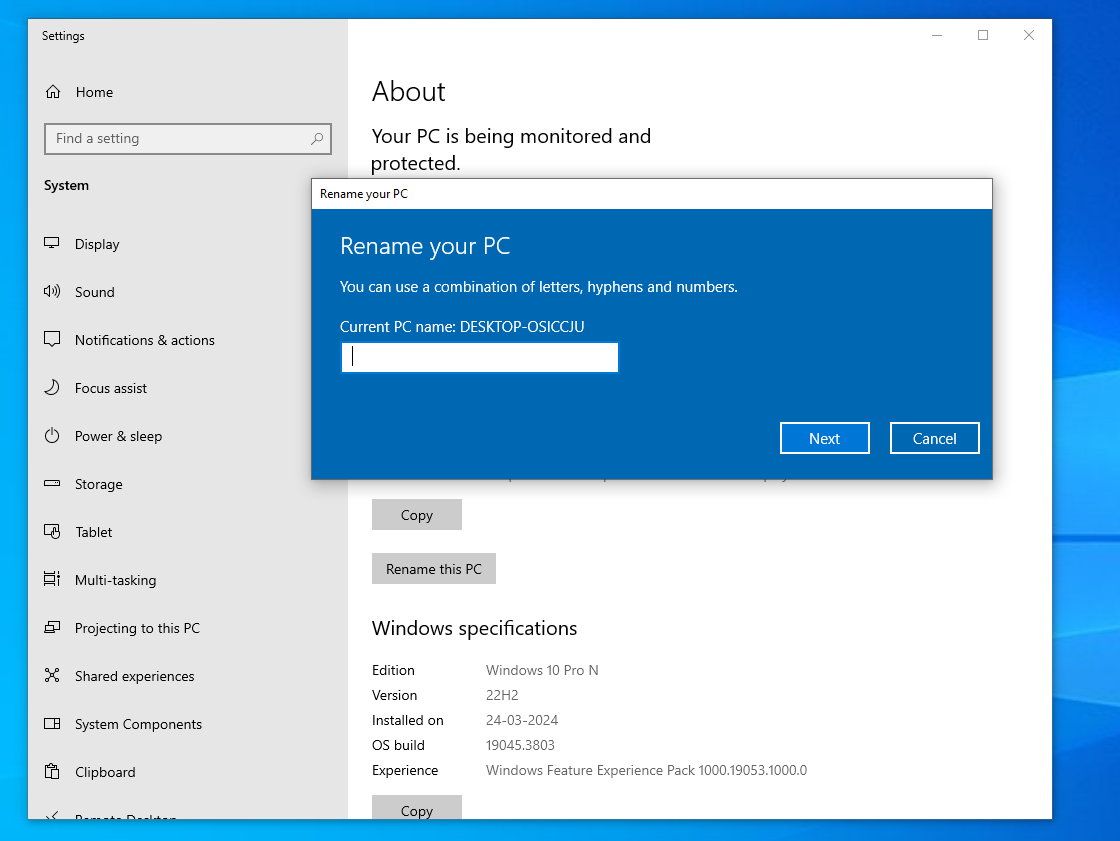Close the Settings window

[1029, 35]
